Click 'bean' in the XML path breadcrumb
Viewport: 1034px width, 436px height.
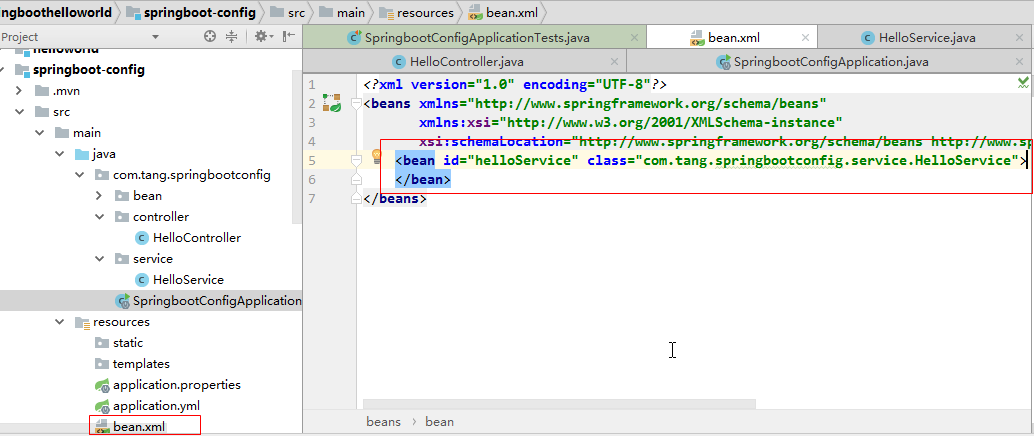click(x=440, y=422)
